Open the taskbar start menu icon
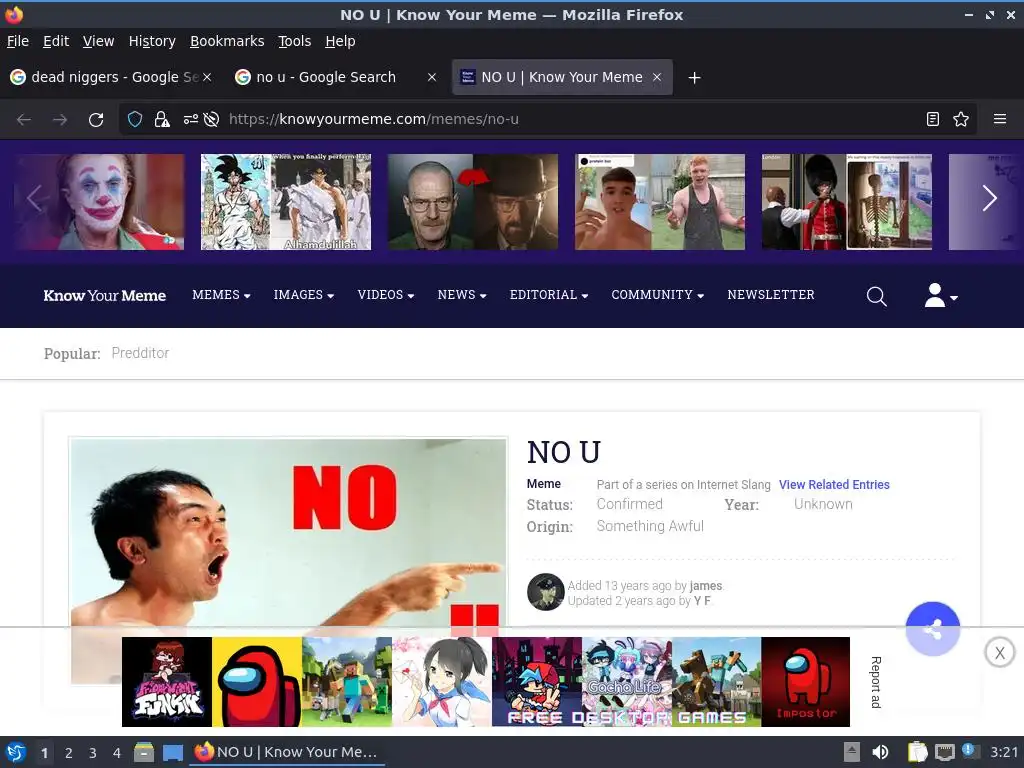Viewport: 1024px width, 768px height. (x=16, y=752)
